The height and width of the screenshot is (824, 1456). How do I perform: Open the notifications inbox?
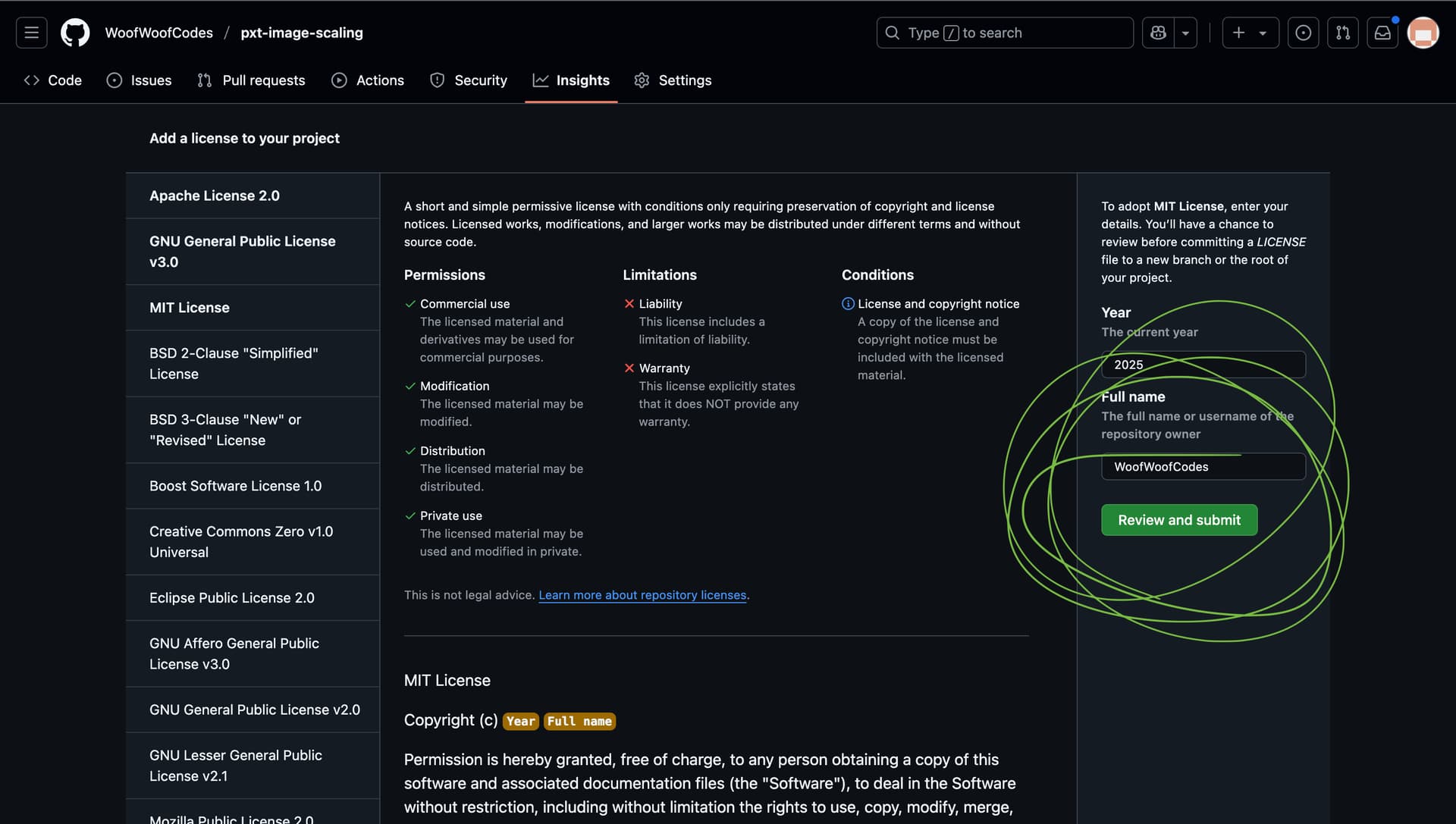coord(1382,33)
